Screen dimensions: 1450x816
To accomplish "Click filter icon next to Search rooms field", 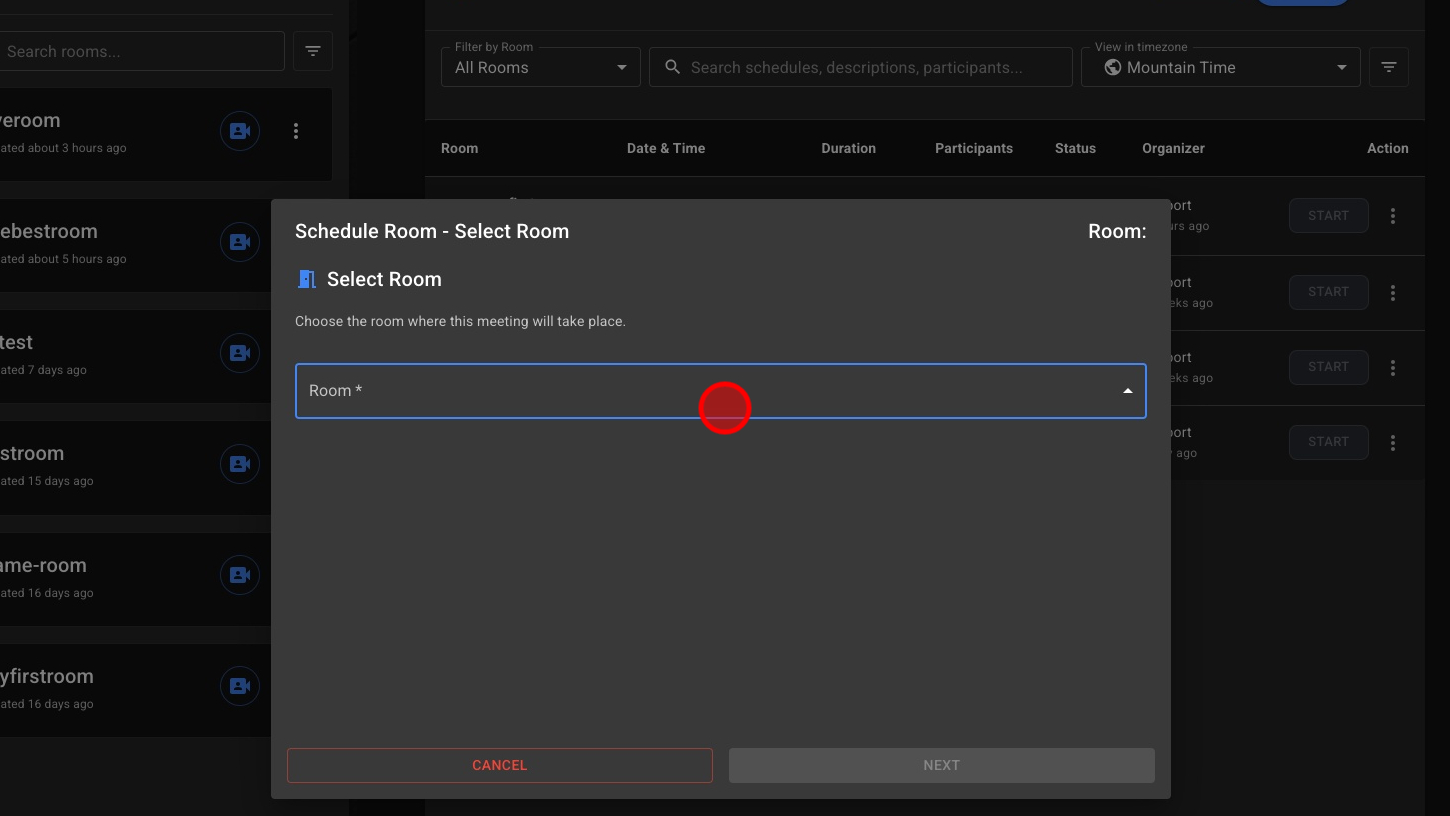I will coord(313,51).
